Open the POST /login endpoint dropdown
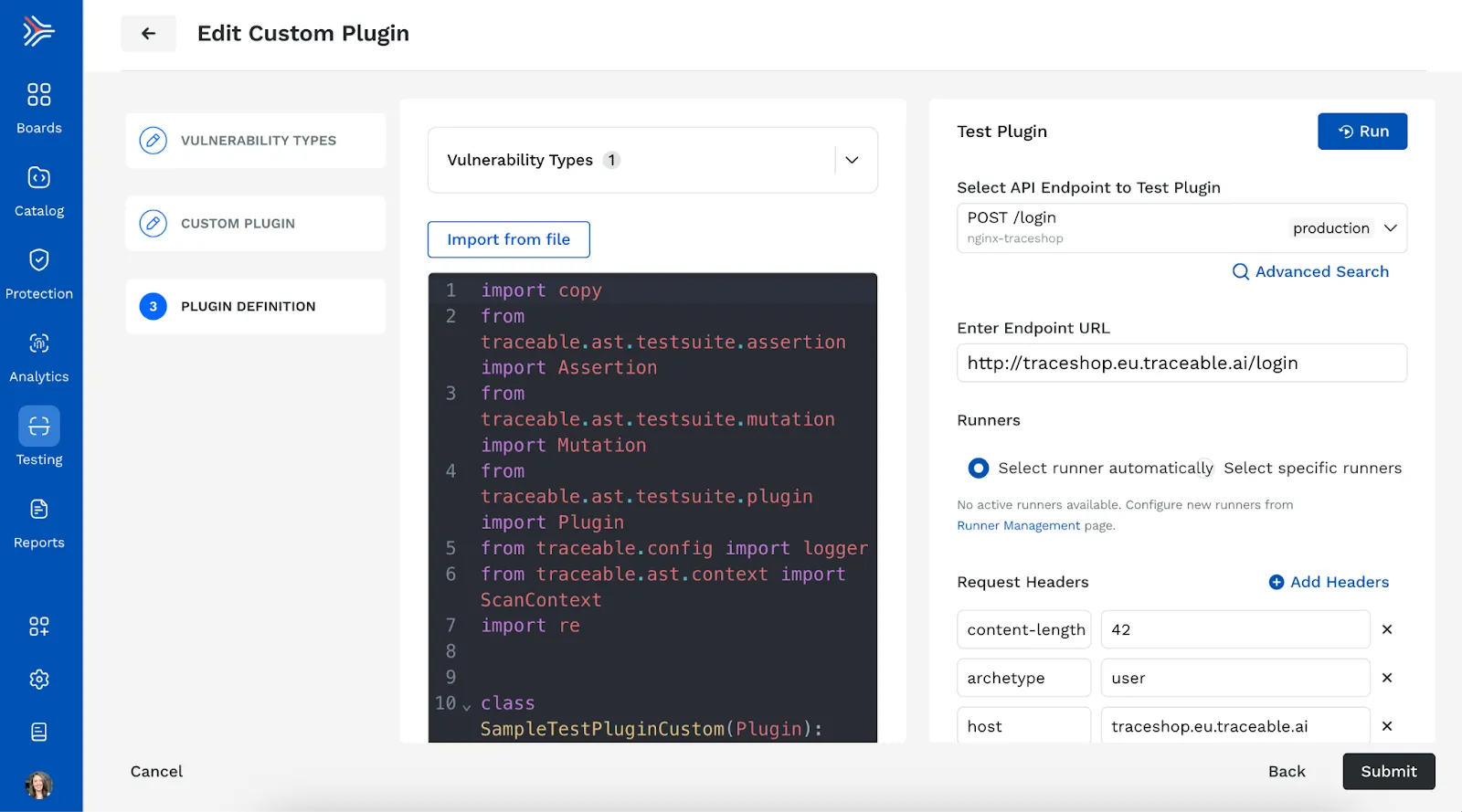Image resolution: width=1462 pixels, height=812 pixels. click(1181, 227)
